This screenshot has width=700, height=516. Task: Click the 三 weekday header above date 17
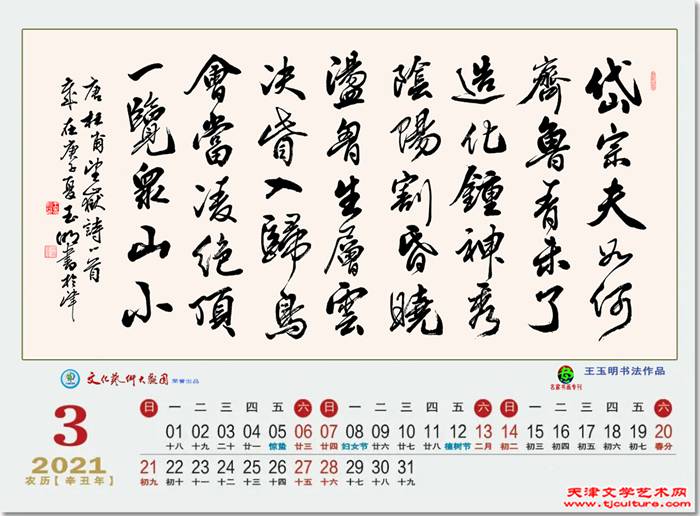(x=586, y=408)
